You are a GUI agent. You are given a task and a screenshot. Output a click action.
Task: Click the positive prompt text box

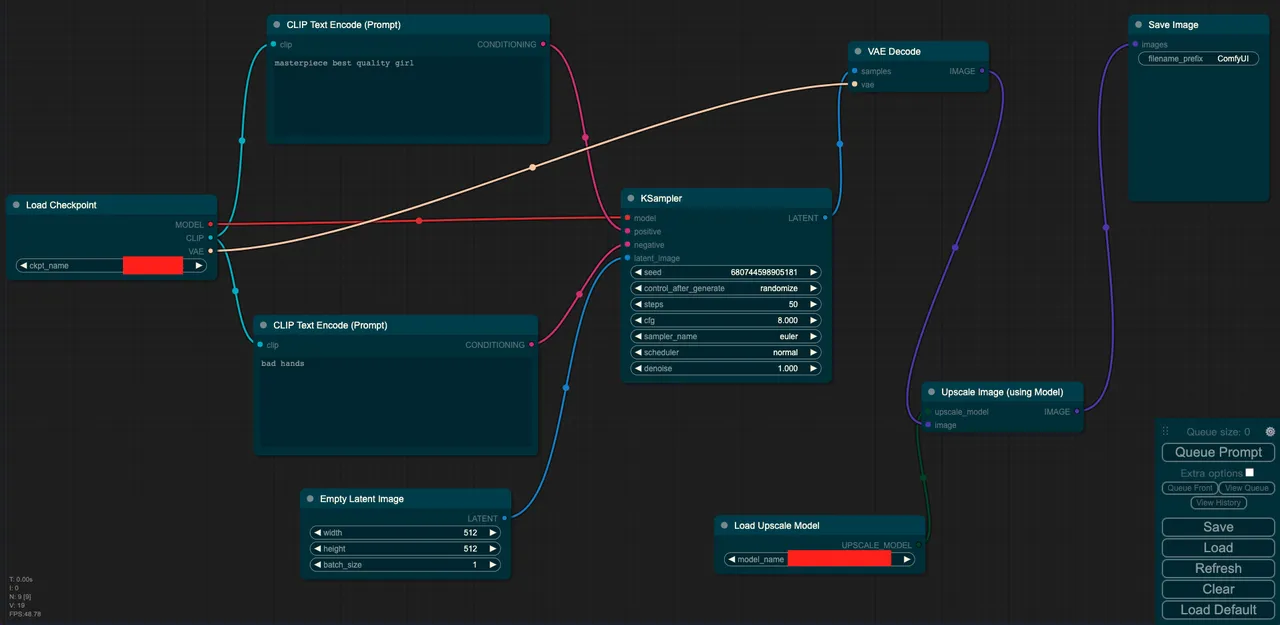pos(408,98)
